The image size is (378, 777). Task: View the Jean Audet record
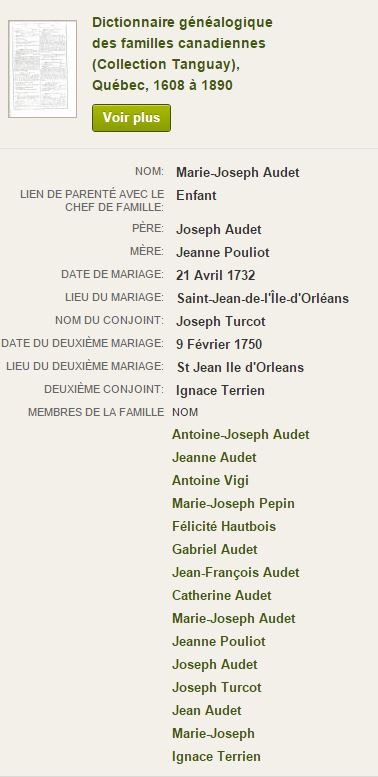[207, 710]
